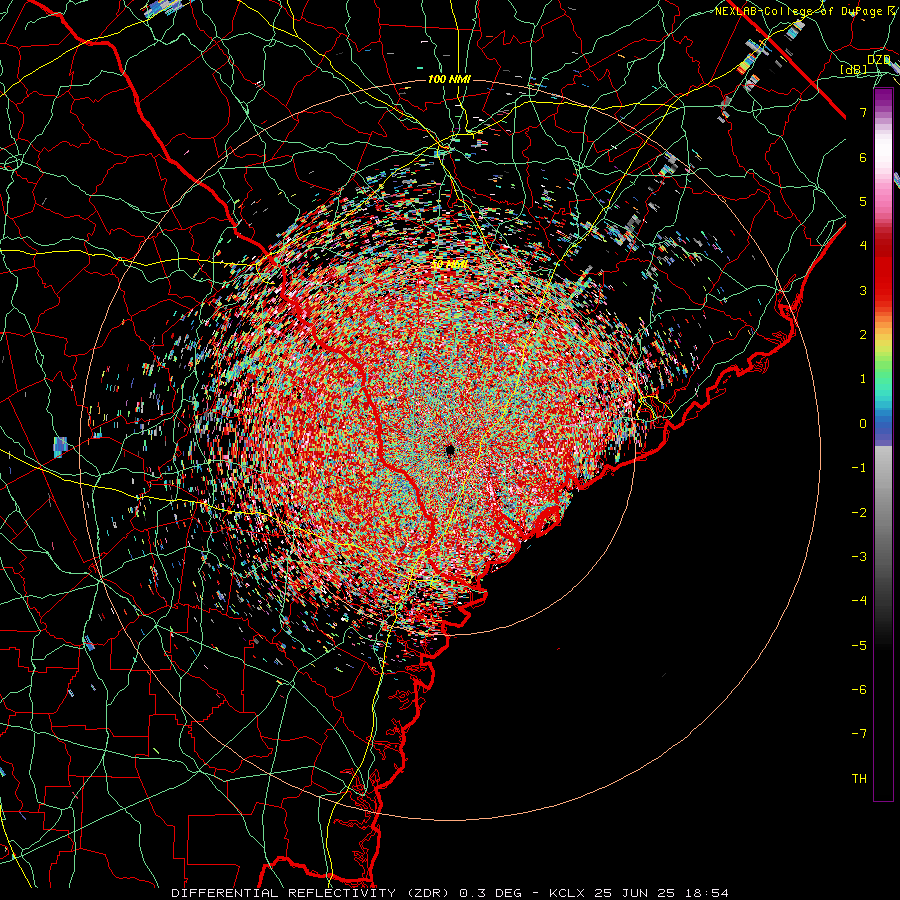Click the 5 label on the color scale
Screen dimensions: 900x900
tap(863, 201)
